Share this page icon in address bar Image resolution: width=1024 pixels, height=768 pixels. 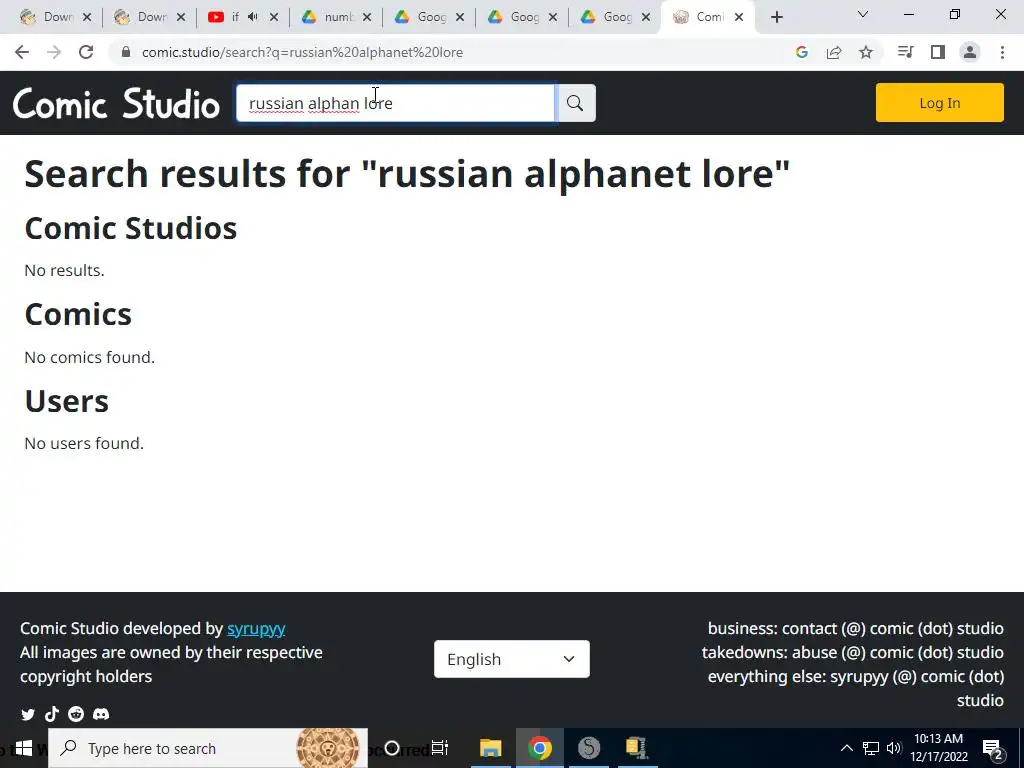pyautogui.click(x=834, y=52)
